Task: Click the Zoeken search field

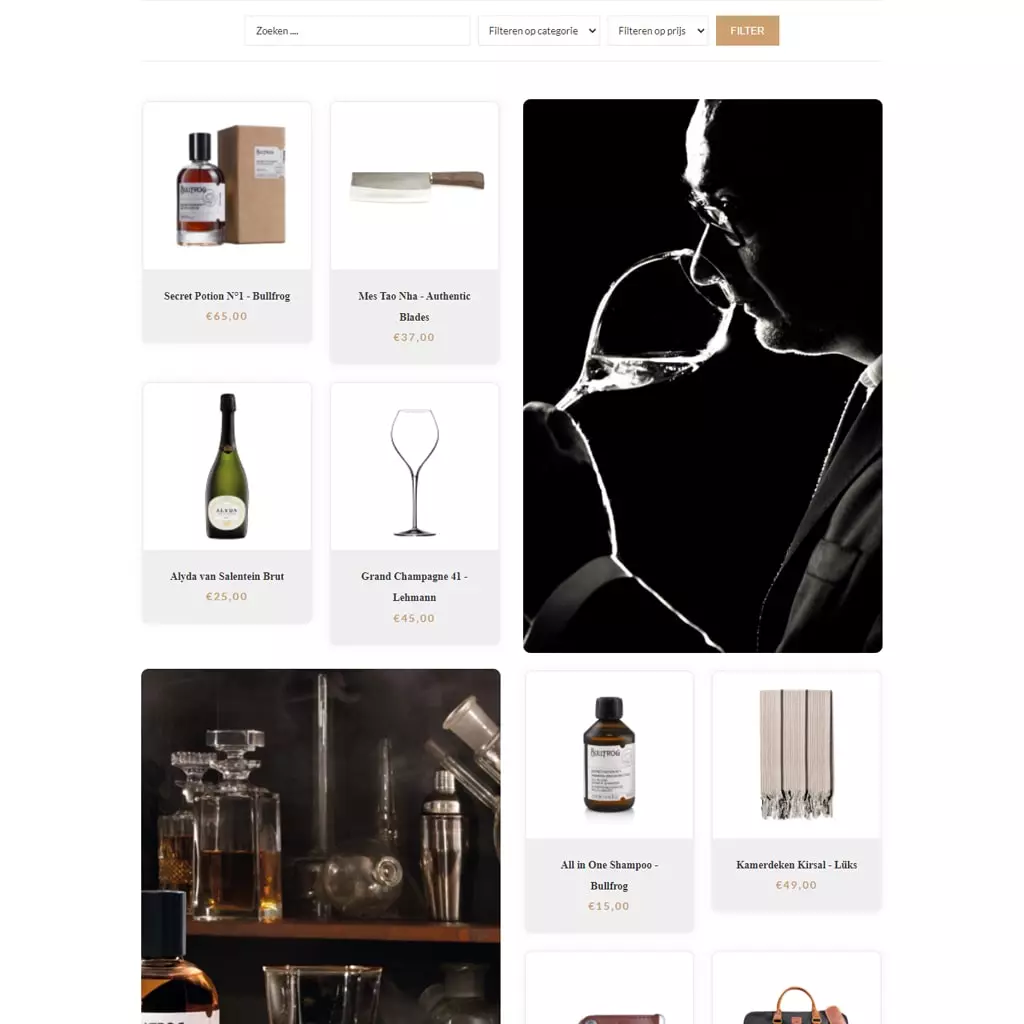Action: click(x=357, y=31)
